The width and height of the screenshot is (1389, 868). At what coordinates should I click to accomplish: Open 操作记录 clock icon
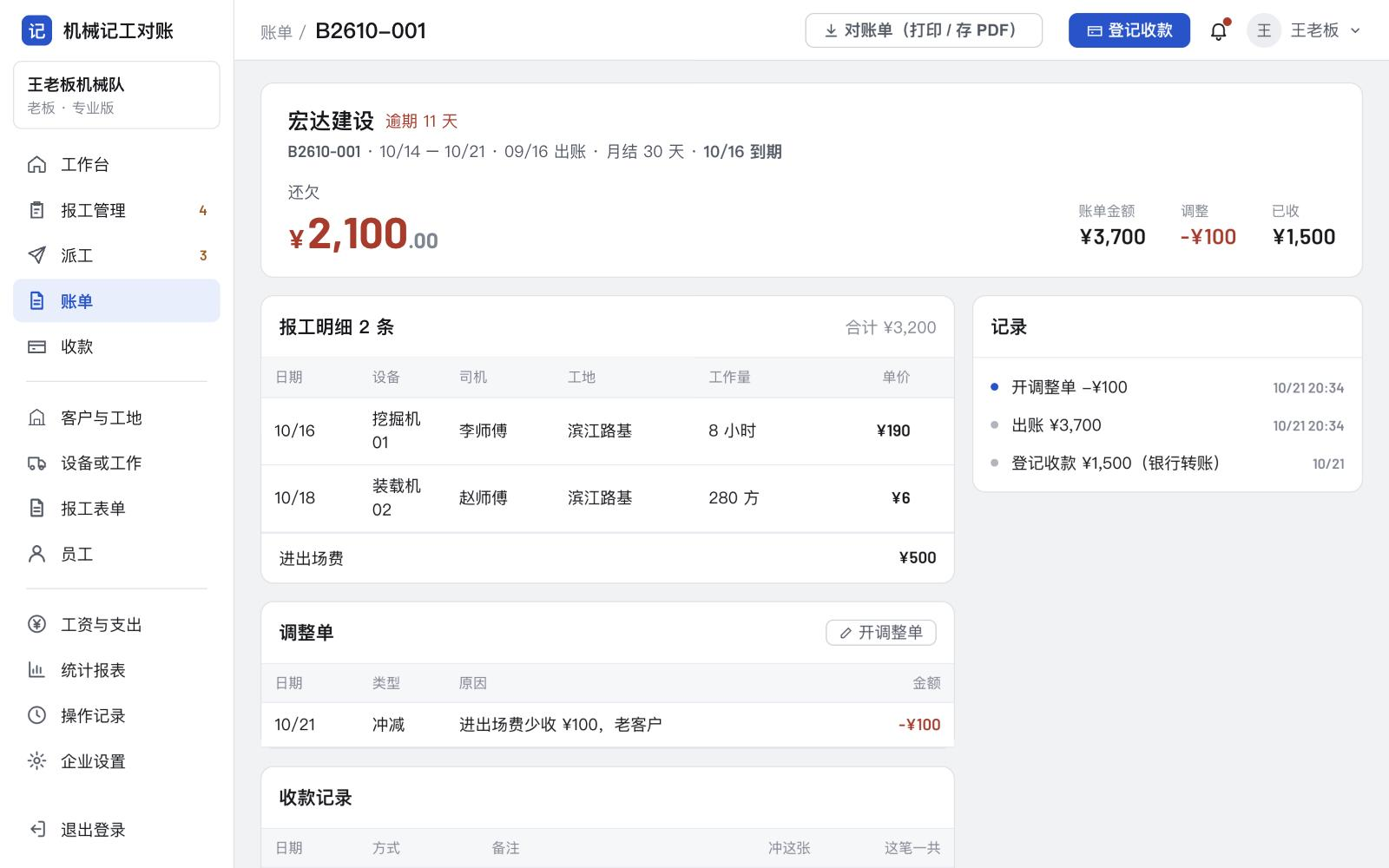coord(36,715)
